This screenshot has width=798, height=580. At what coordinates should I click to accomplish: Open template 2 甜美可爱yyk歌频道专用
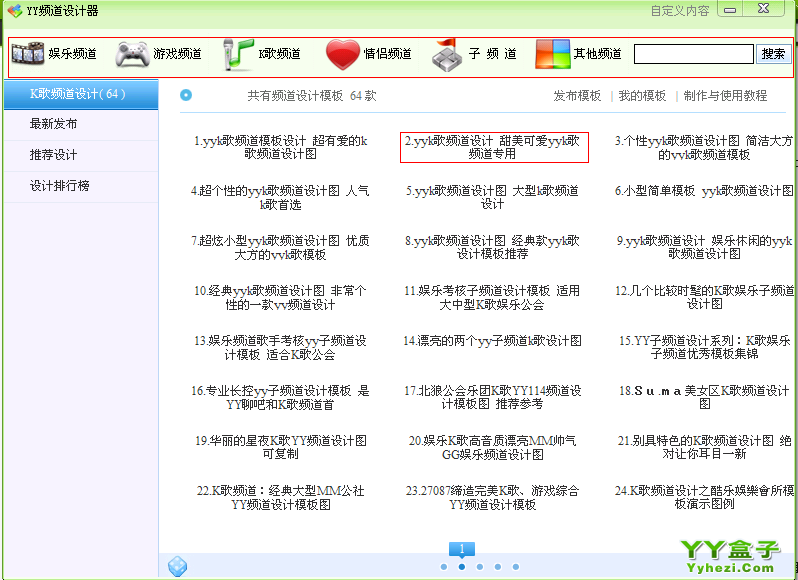pyautogui.click(x=492, y=147)
